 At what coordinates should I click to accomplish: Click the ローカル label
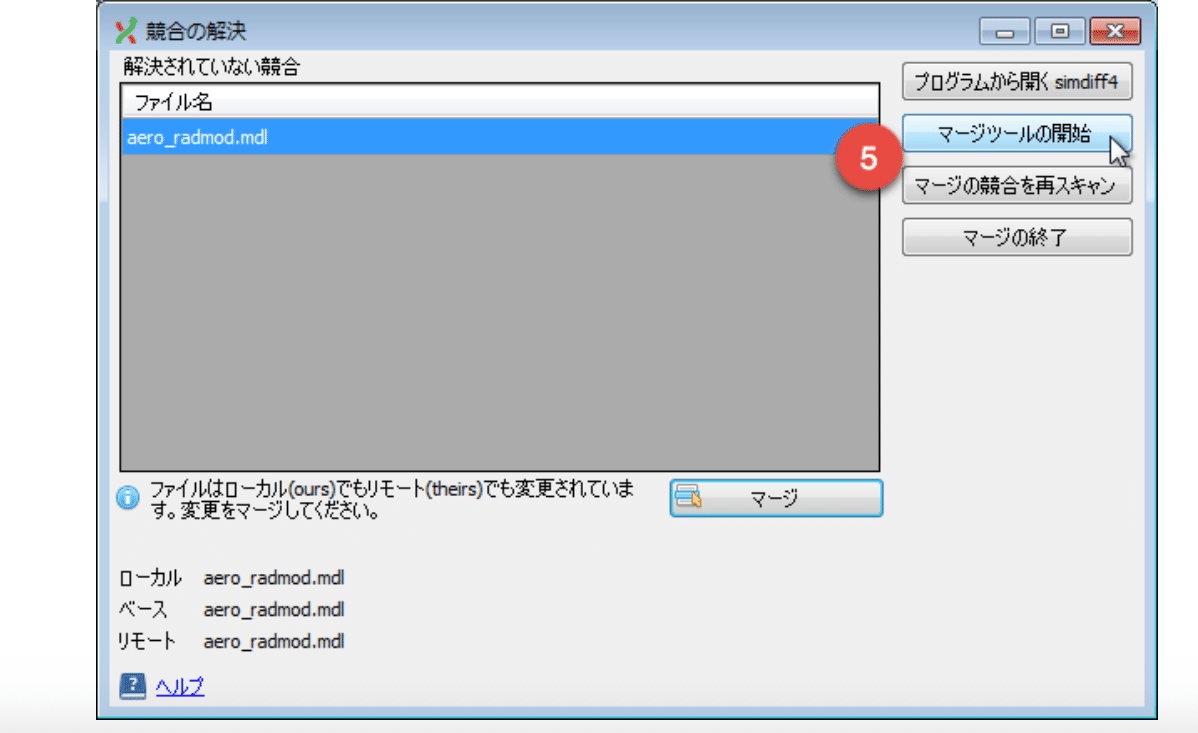coord(150,578)
